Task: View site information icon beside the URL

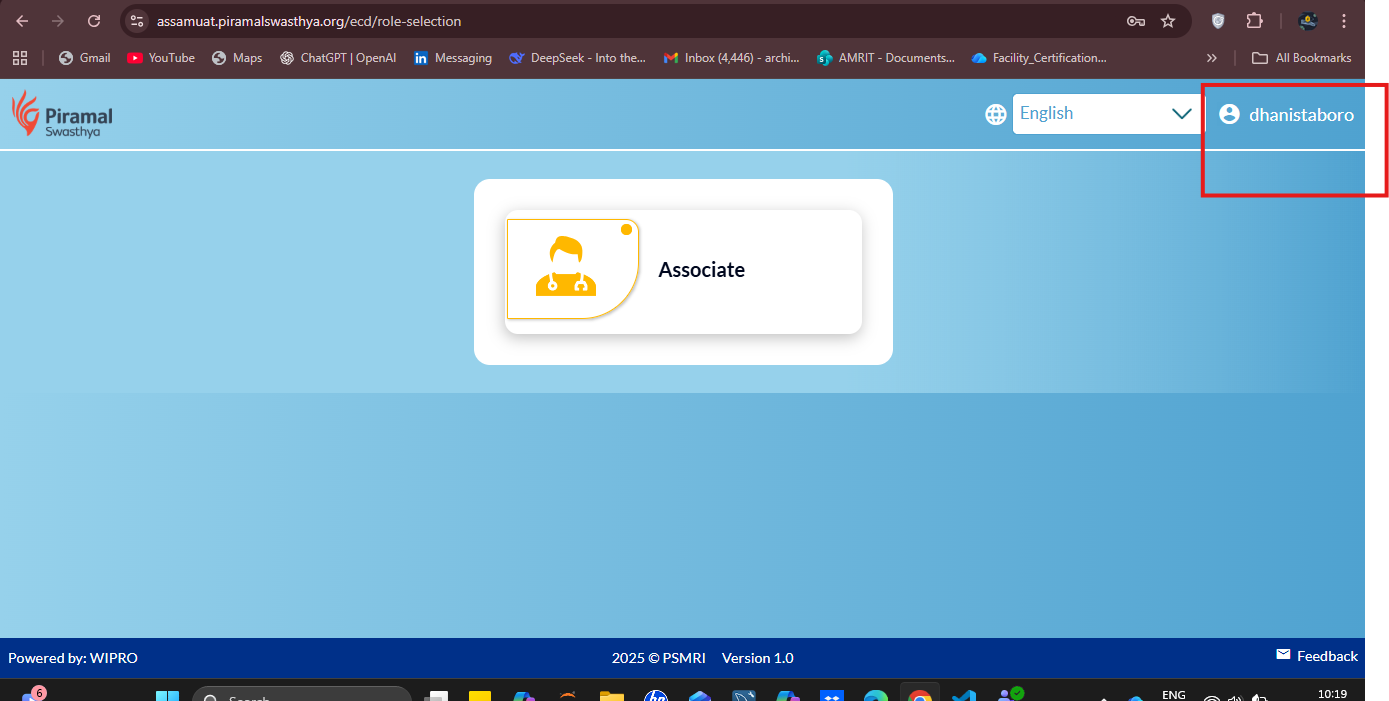Action: 138,21
